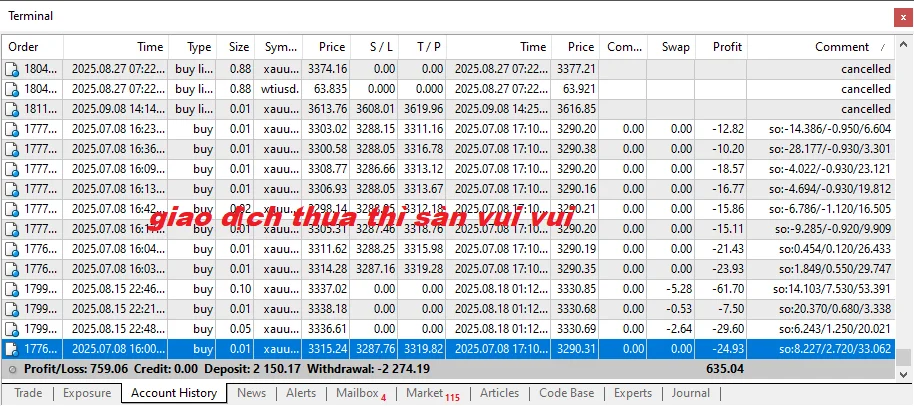Sort by the S / L column header

point(374,47)
